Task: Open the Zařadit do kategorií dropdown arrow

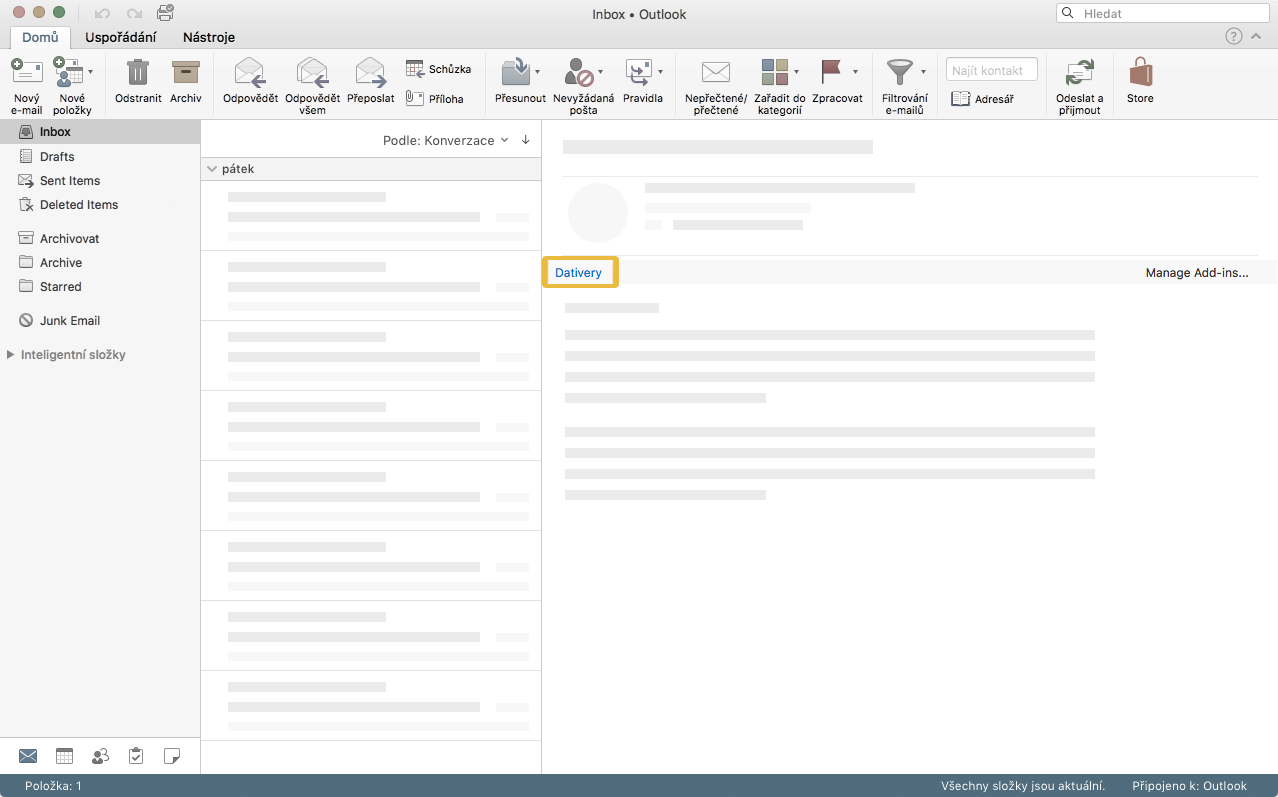Action: (x=797, y=72)
